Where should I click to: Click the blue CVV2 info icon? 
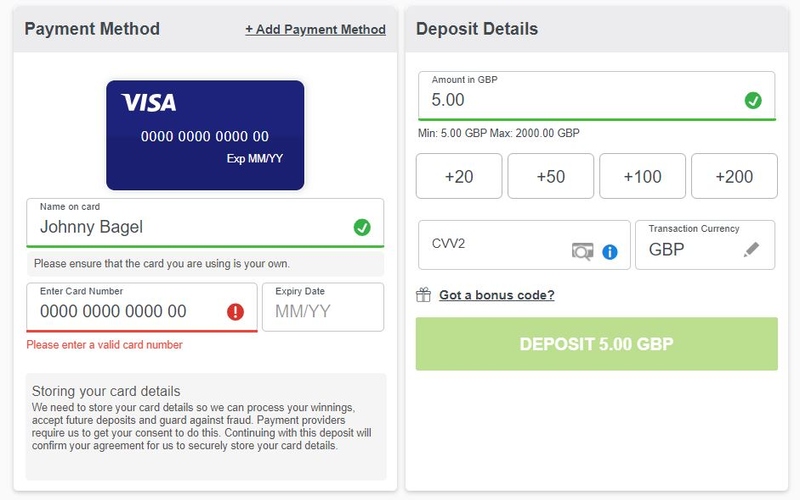[x=609, y=252]
